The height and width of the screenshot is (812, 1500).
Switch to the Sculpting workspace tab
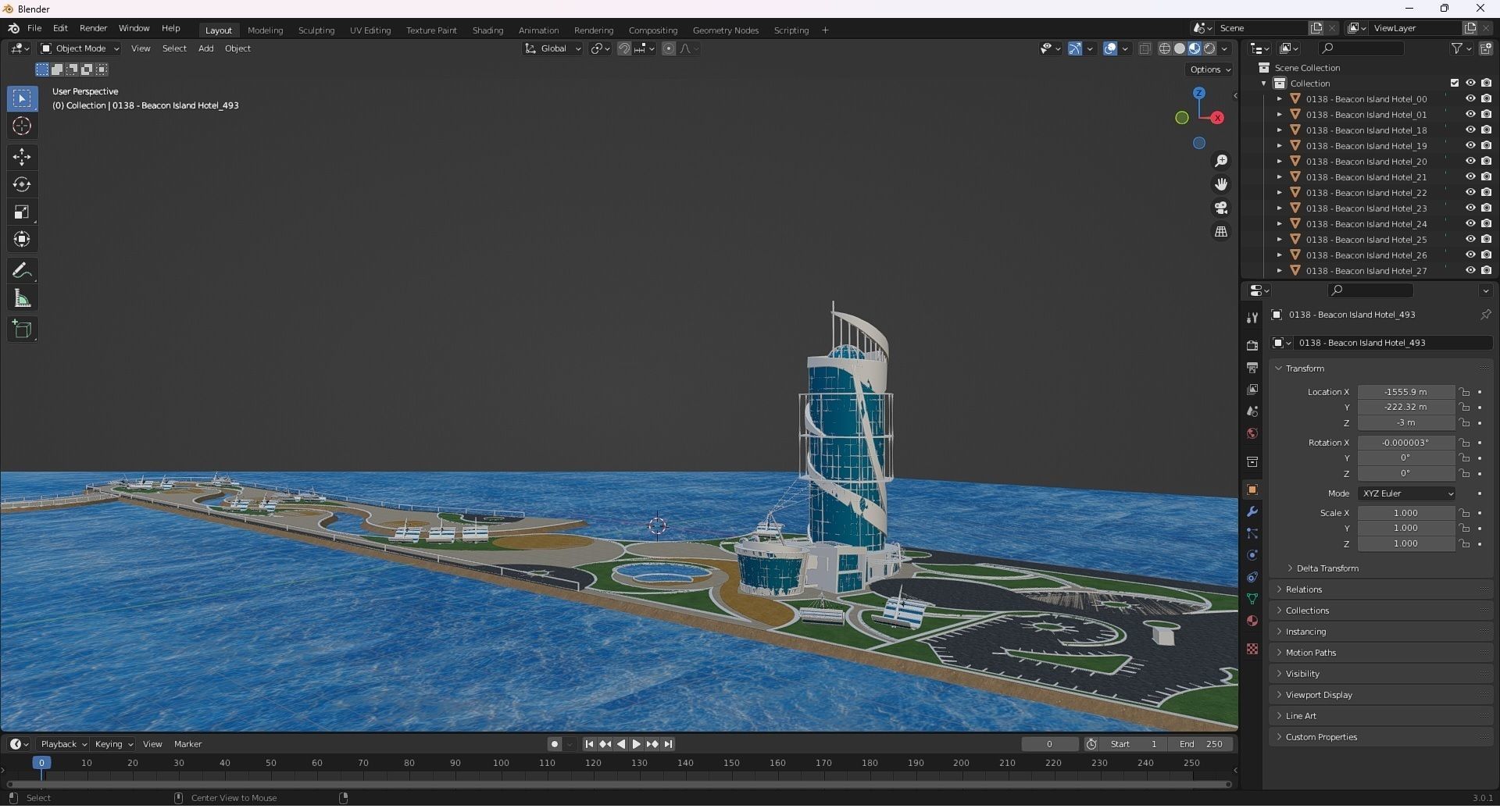point(316,30)
